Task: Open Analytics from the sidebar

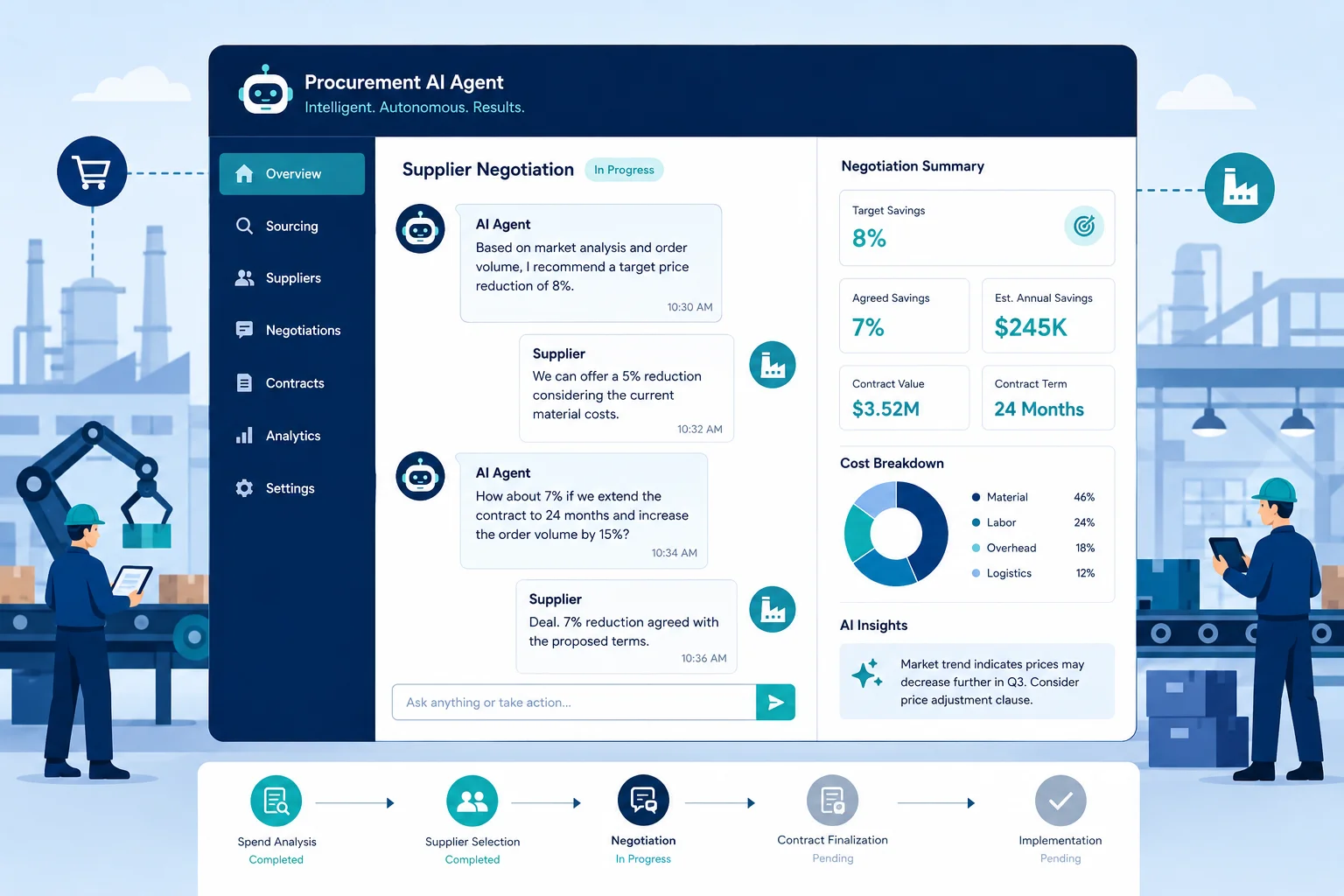Action: pos(292,436)
